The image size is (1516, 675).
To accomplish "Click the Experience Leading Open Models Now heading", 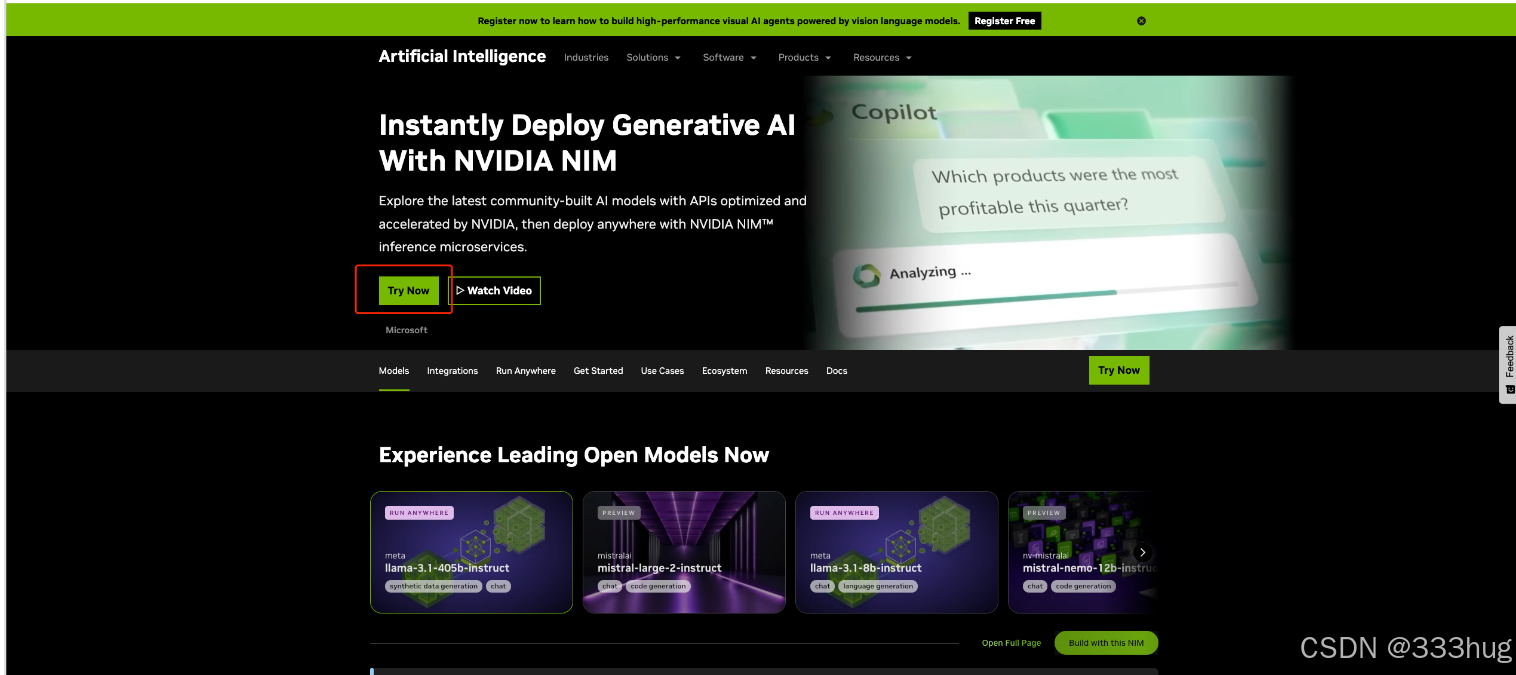I will [x=574, y=455].
